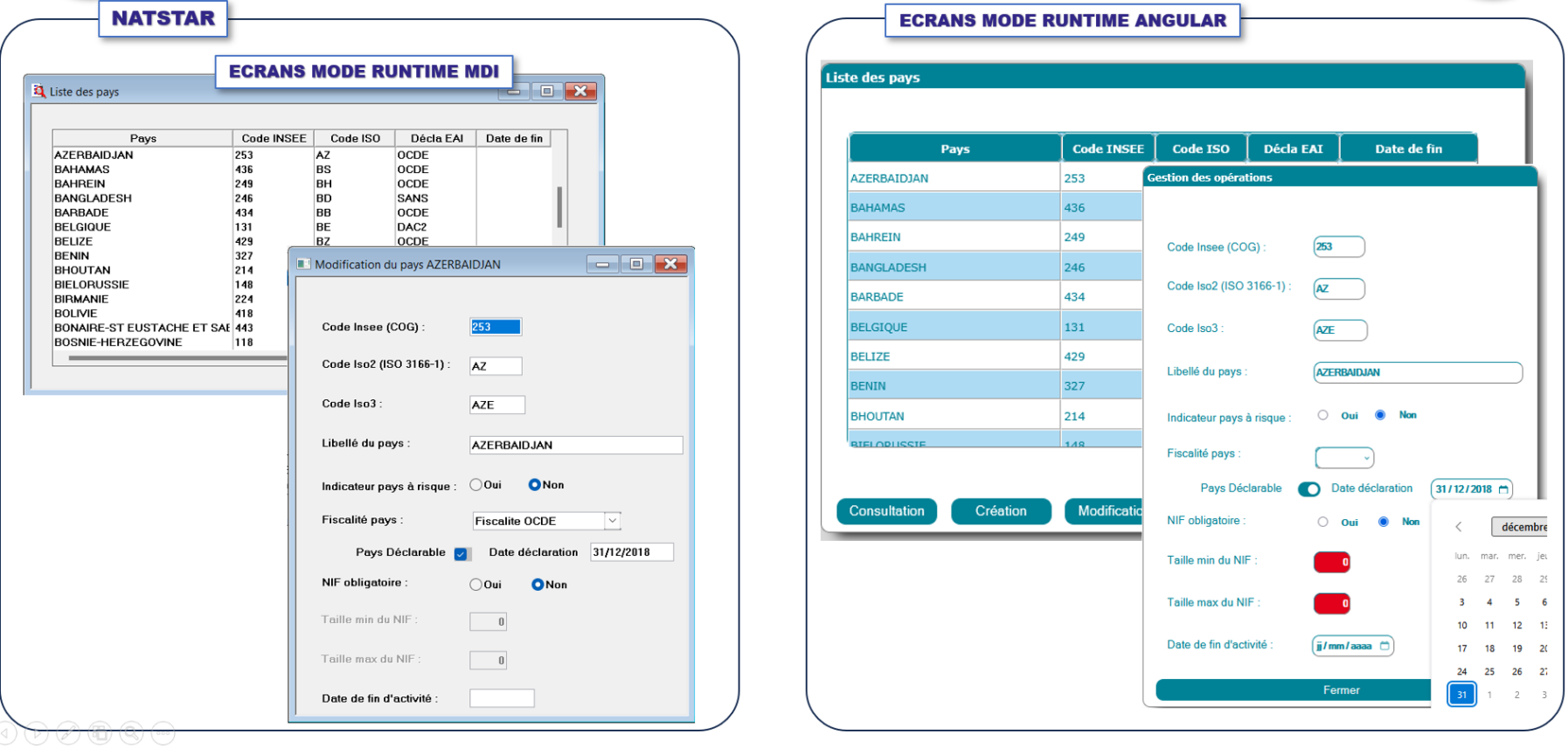Select Oui for Indicateur pays à risque in MDI form
The height and width of the screenshot is (748, 1568).
pyautogui.click(x=475, y=485)
